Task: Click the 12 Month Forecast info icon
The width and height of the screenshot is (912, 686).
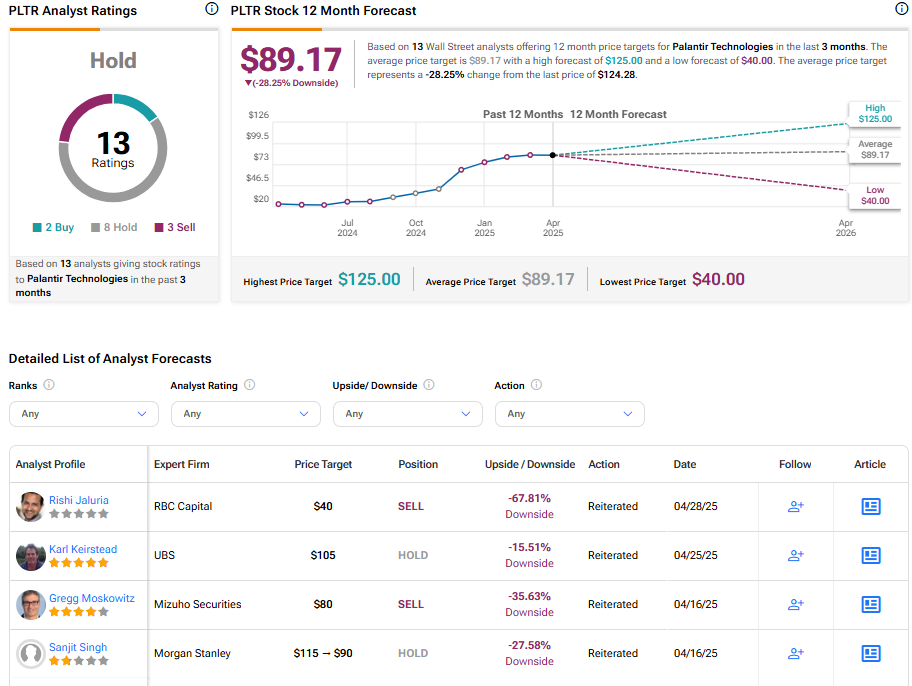Action: tap(901, 9)
